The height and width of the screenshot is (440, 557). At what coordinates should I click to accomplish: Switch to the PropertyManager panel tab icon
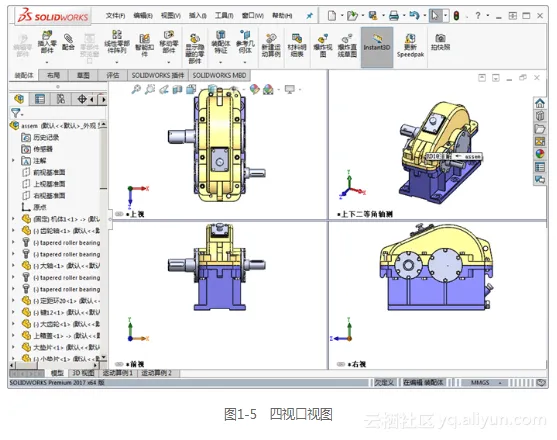[x=39, y=99]
